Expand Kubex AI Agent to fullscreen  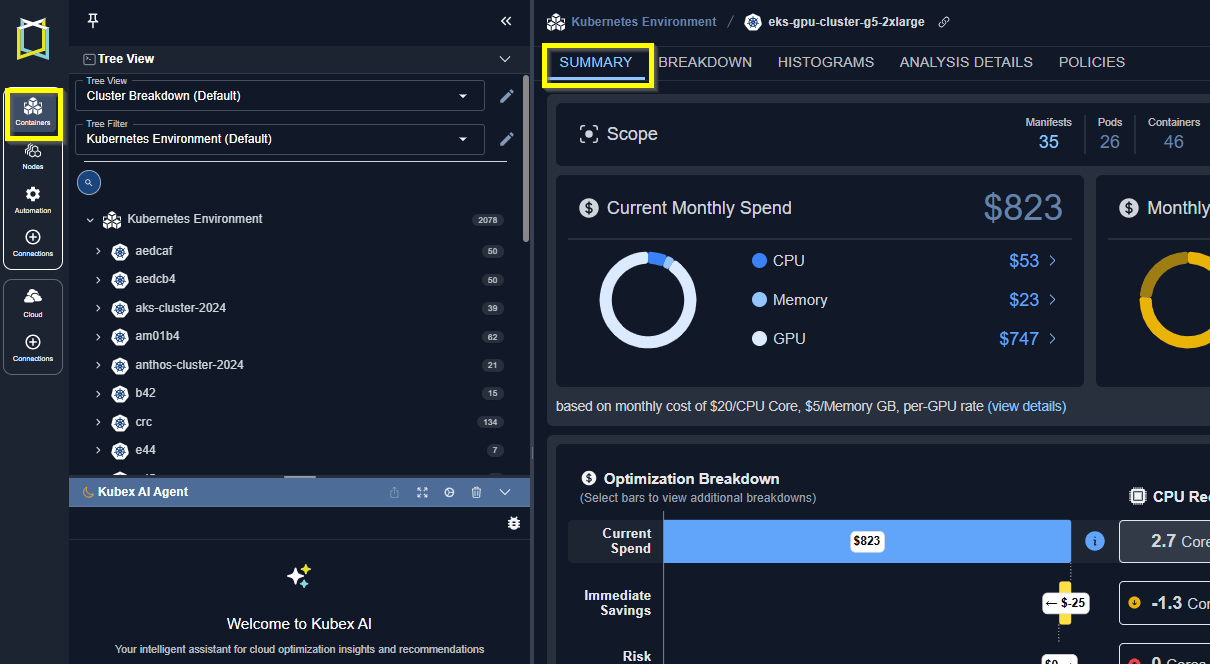click(422, 492)
